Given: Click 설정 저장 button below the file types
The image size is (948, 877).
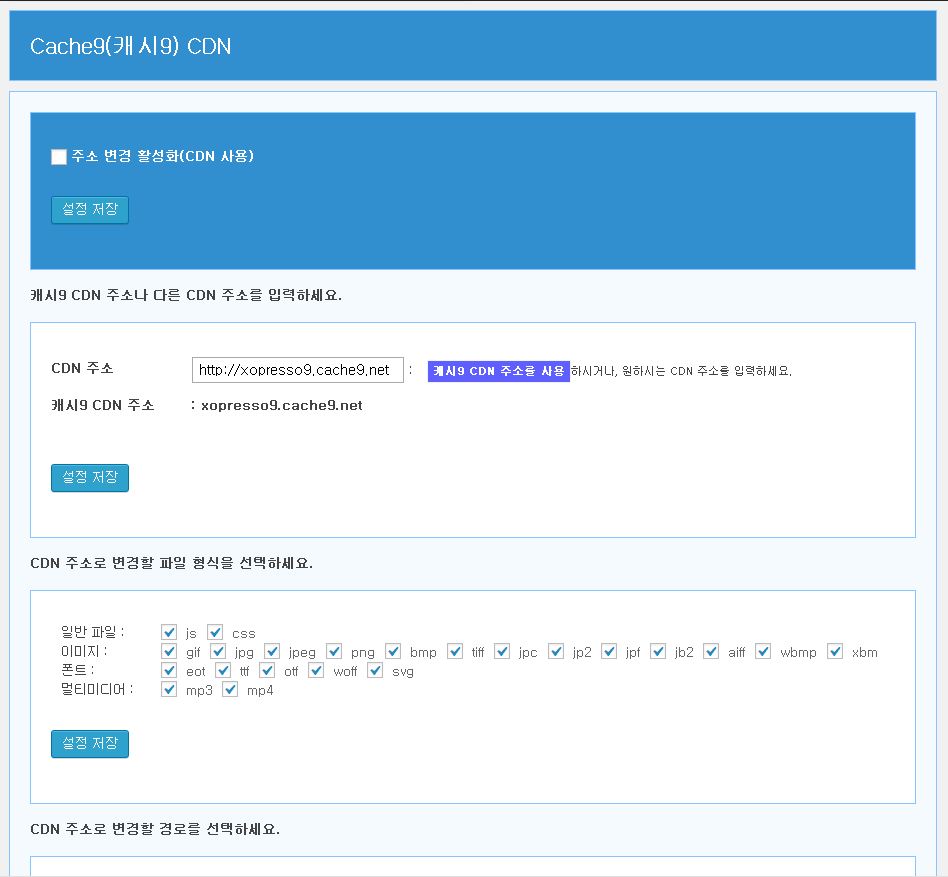Looking at the screenshot, I should coord(89,743).
